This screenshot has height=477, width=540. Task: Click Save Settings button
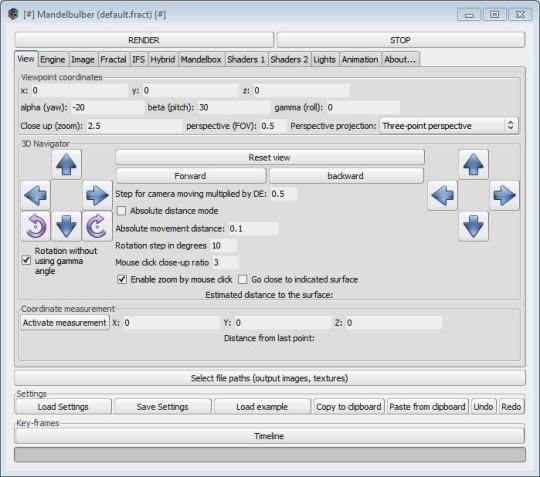(163, 407)
